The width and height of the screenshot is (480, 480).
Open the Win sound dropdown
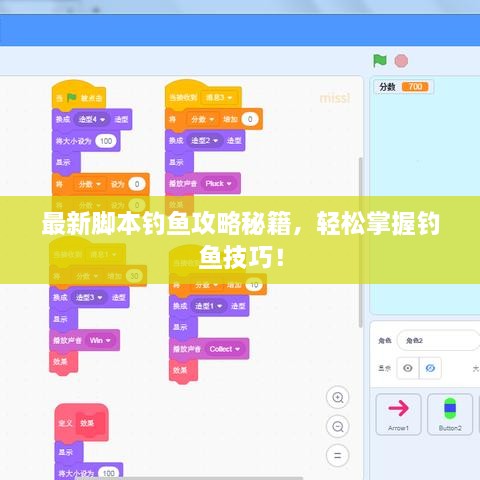point(100,340)
